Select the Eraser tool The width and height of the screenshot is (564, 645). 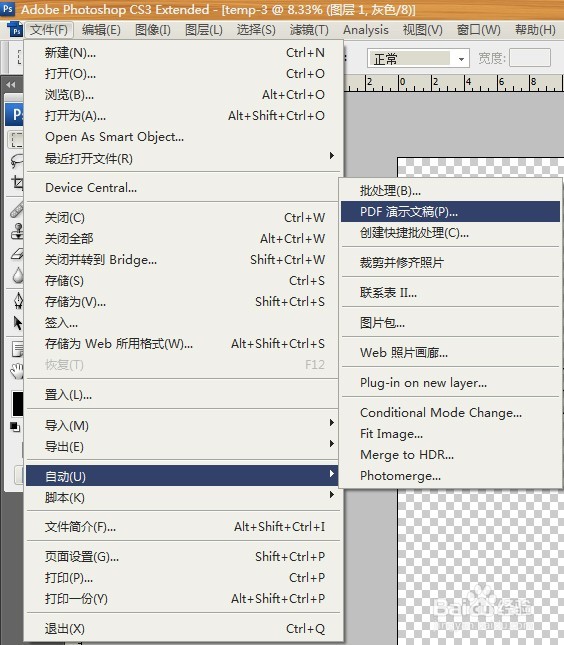coord(17,253)
